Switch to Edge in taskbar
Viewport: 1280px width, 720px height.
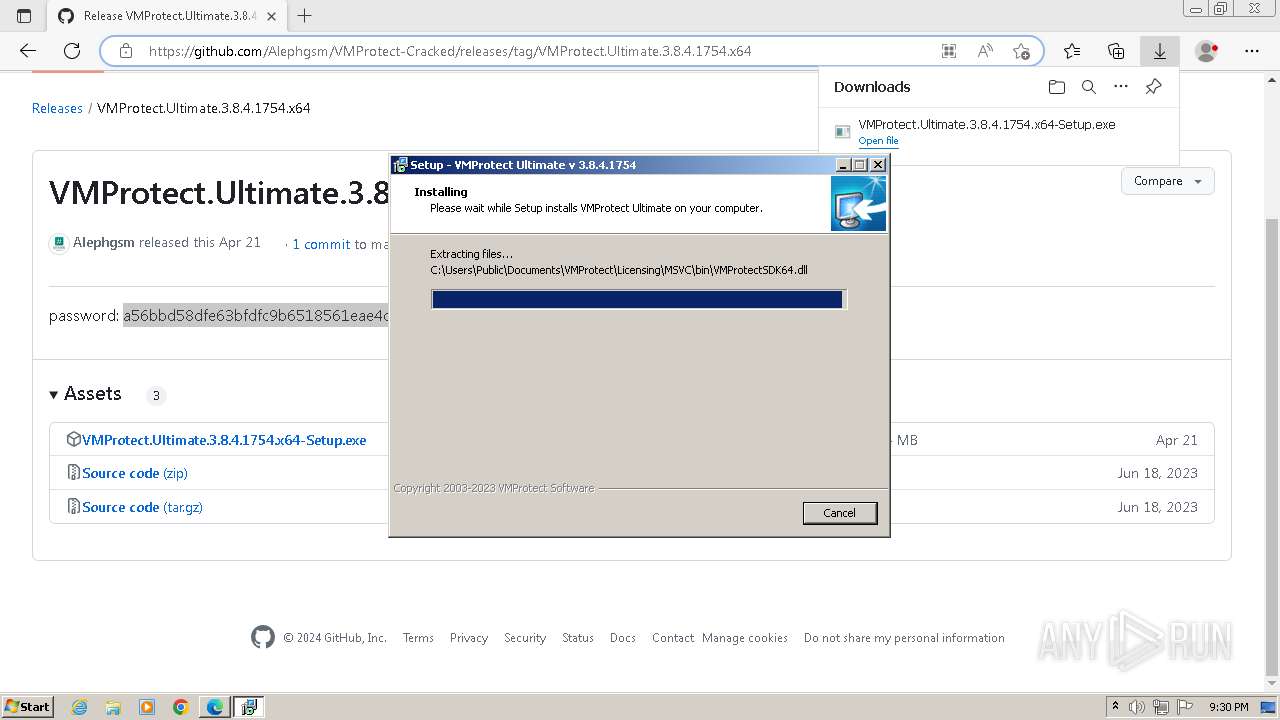click(x=215, y=707)
